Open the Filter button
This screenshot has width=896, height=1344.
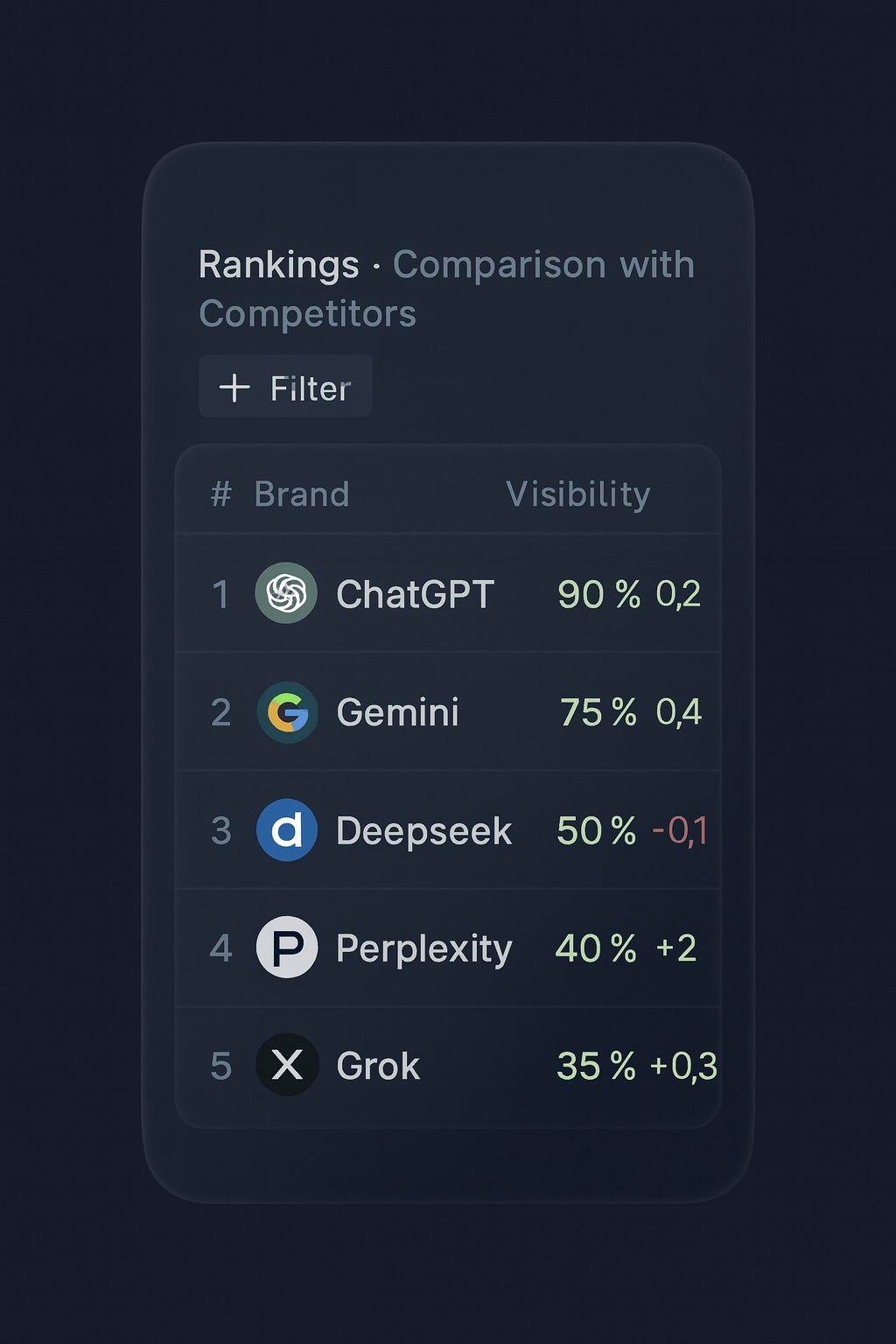point(286,387)
